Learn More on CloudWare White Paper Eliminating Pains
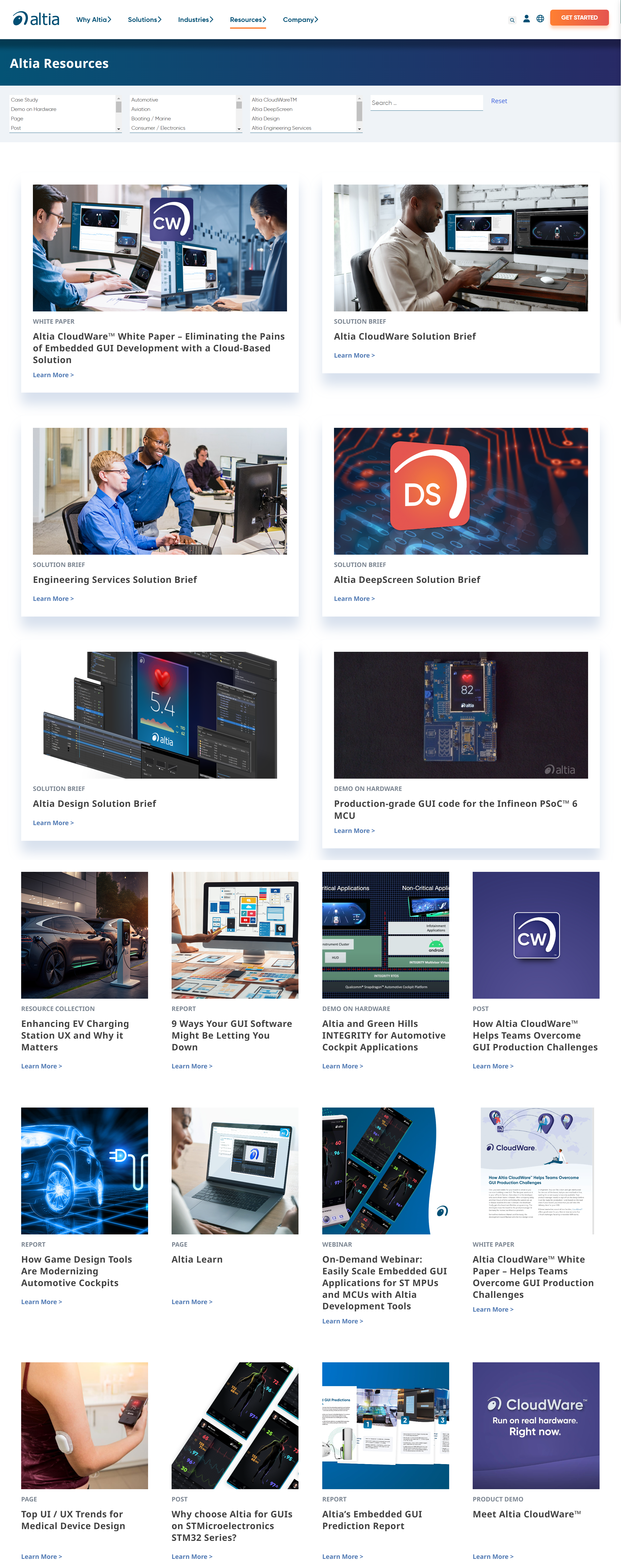The height and width of the screenshot is (1568, 621). [53, 375]
